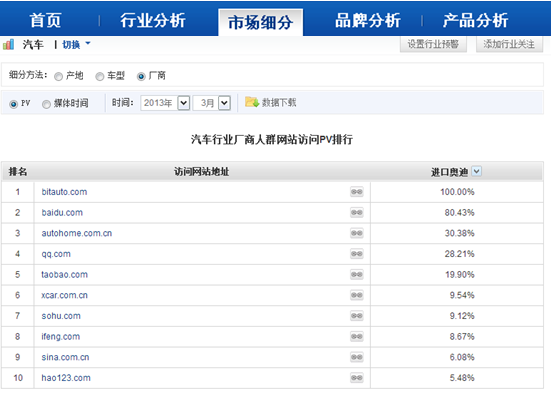Open the 切换 industry switch dropdown
Screen dimensions: 552x395
tap(76, 44)
